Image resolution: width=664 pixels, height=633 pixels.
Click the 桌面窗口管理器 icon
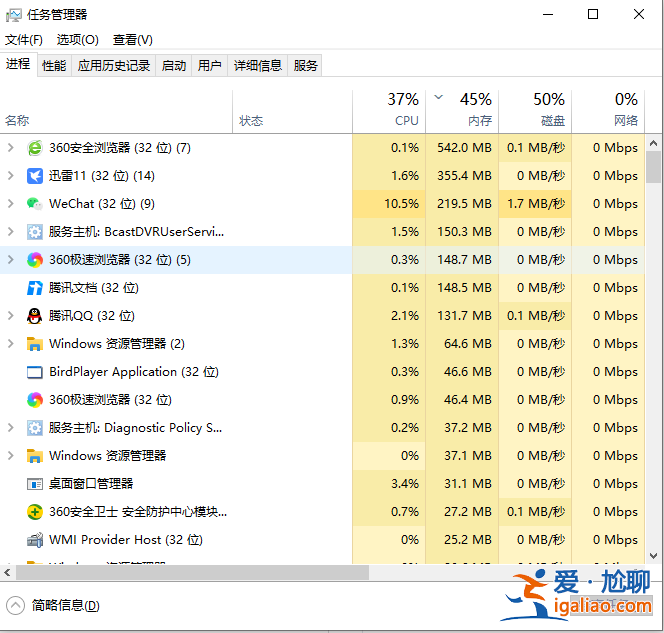click(35, 484)
